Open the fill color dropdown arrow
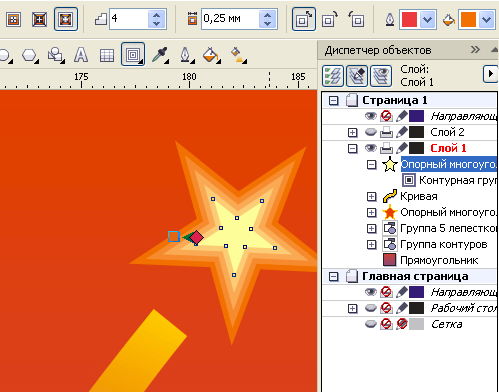 click(x=486, y=20)
